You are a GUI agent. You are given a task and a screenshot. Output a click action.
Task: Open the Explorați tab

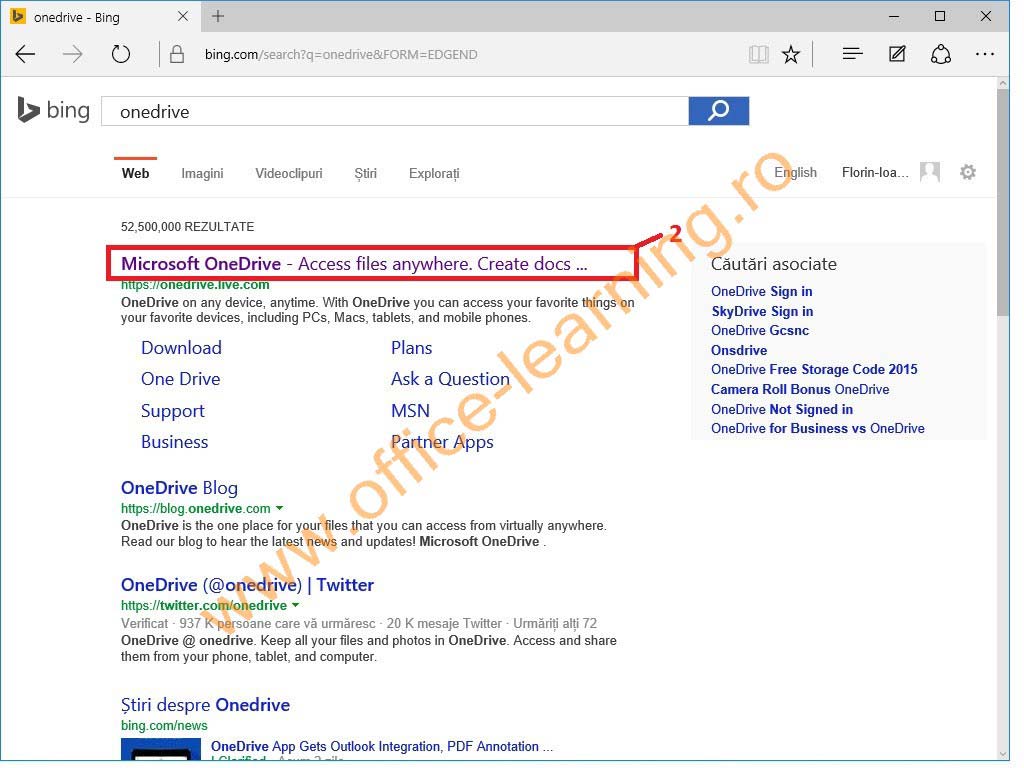(434, 174)
